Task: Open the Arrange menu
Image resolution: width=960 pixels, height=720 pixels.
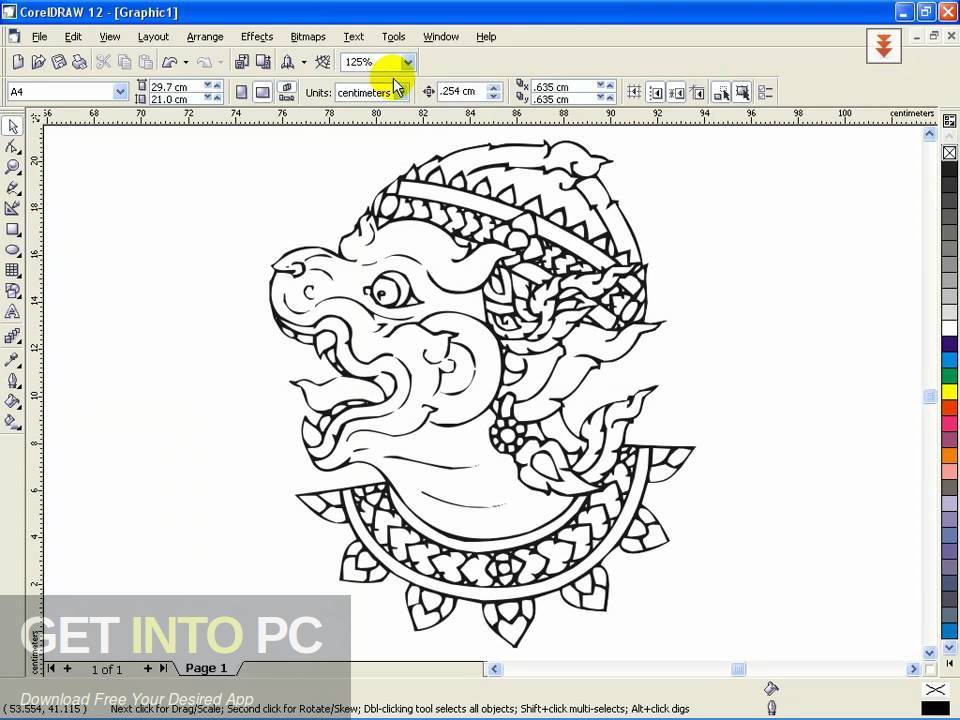Action: (204, 37)
